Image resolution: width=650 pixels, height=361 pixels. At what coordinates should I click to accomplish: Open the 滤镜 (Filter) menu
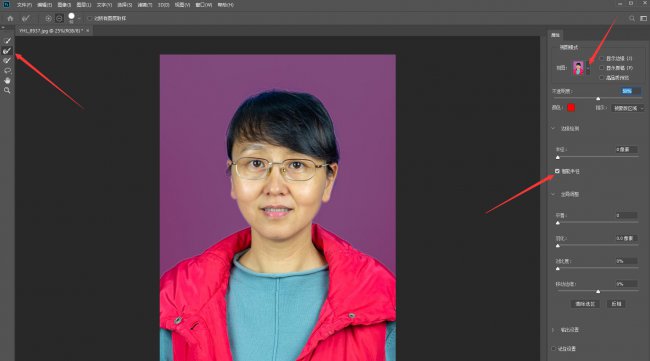tap(145, 5)
